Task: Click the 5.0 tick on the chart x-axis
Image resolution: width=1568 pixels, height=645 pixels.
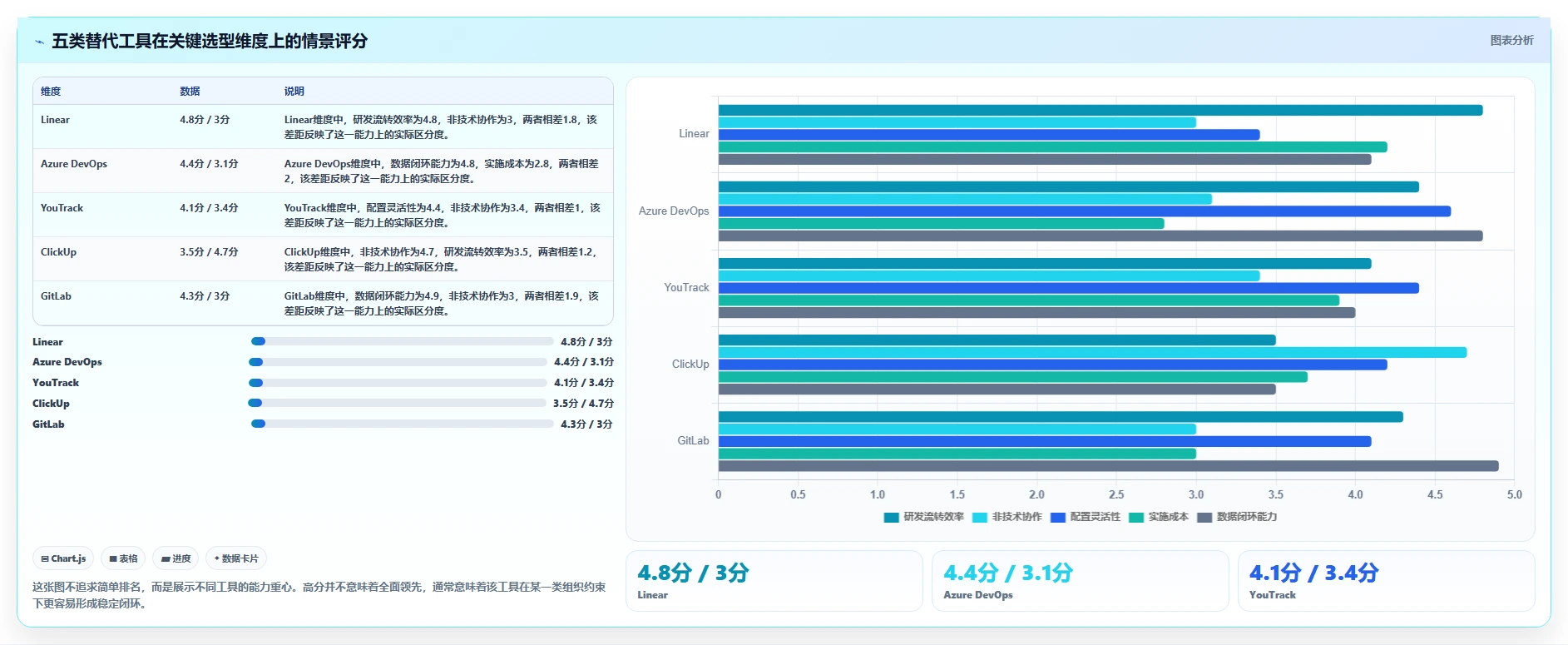Action: tap(1514, 494)
